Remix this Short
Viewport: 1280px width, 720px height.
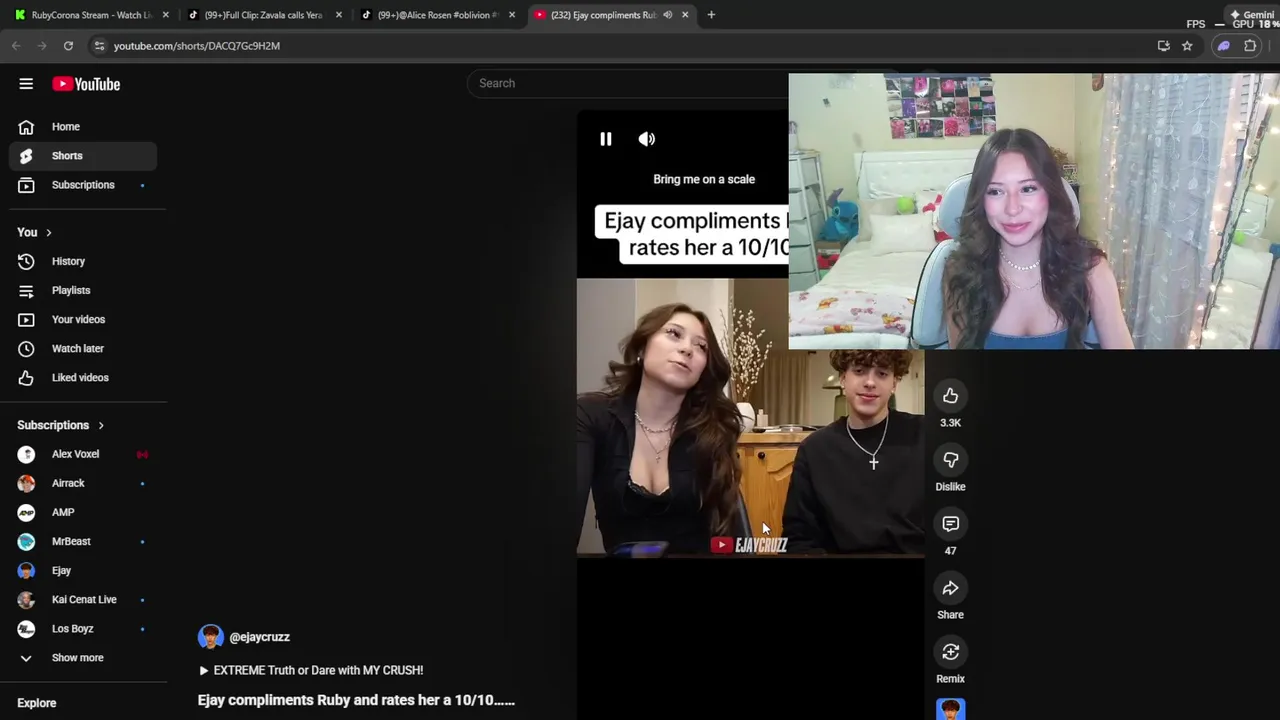[x=950, y=652]
